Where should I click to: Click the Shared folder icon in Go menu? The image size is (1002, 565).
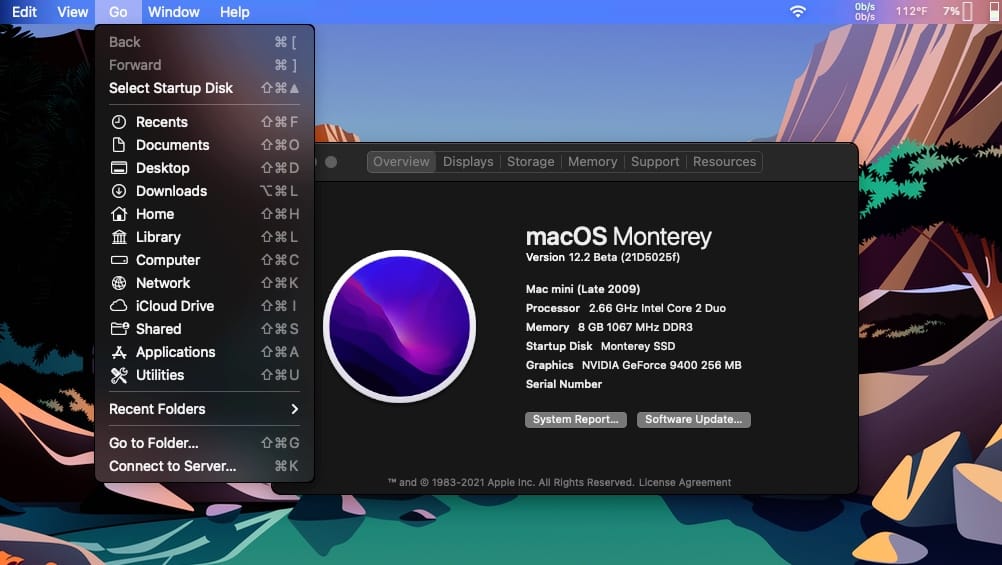tap(119, 329)
